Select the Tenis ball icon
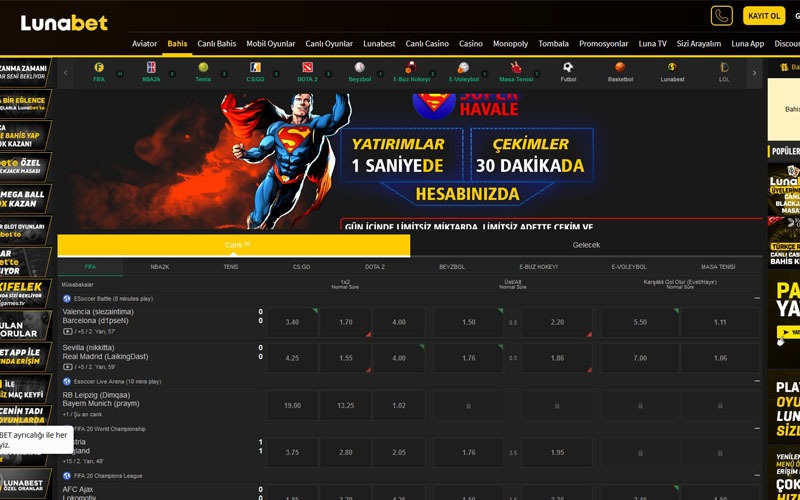Image resolution: width=800 pixels, height=500 pixels. pyautogui.click(x=203, y=67)
